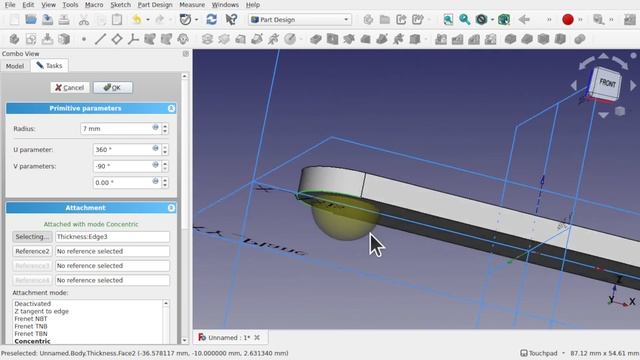The width and height of the screenshot is (640, 360).
Task: Select the Tasks tab
Action: (49, 66)
